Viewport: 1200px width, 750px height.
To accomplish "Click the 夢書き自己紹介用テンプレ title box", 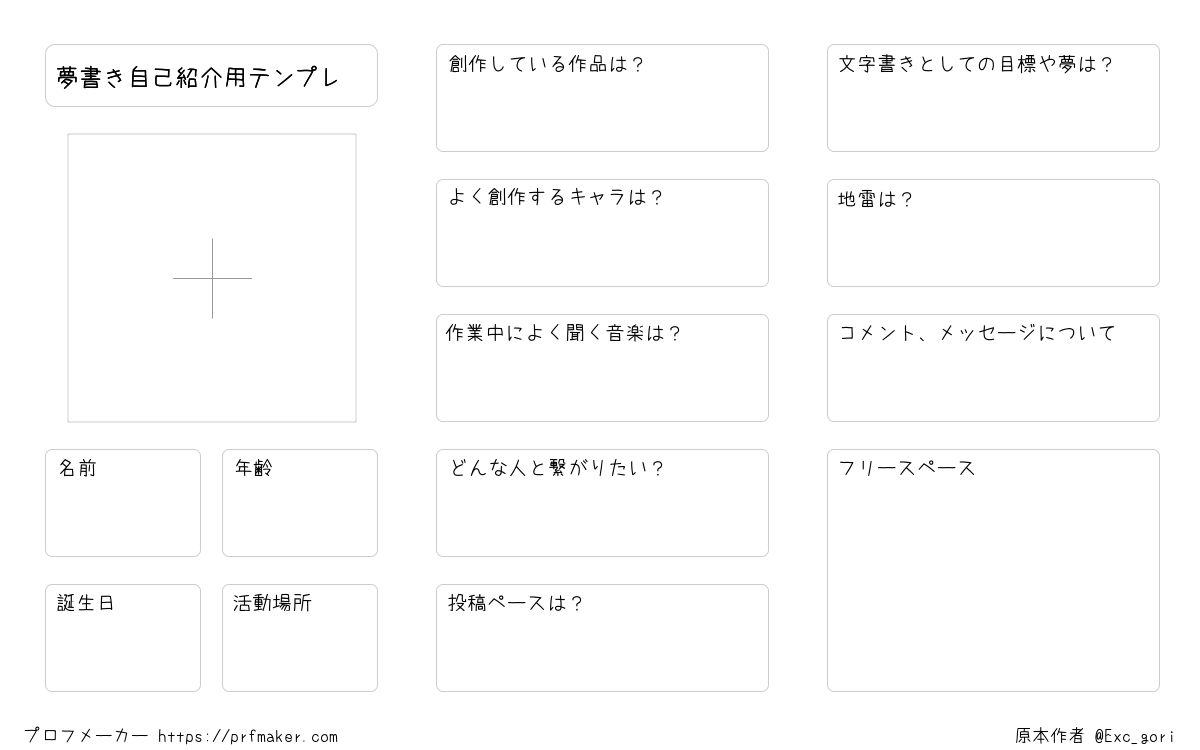I will coord(211,75).
